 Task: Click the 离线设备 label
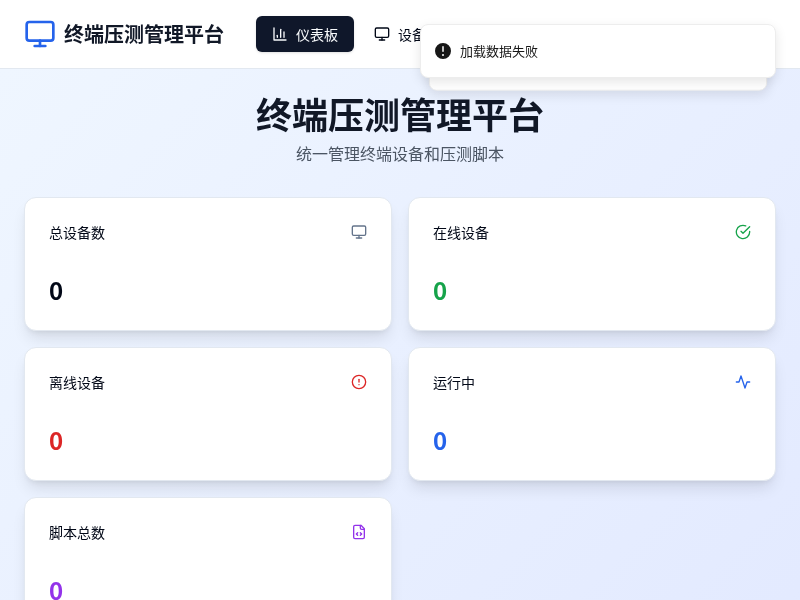77,383
